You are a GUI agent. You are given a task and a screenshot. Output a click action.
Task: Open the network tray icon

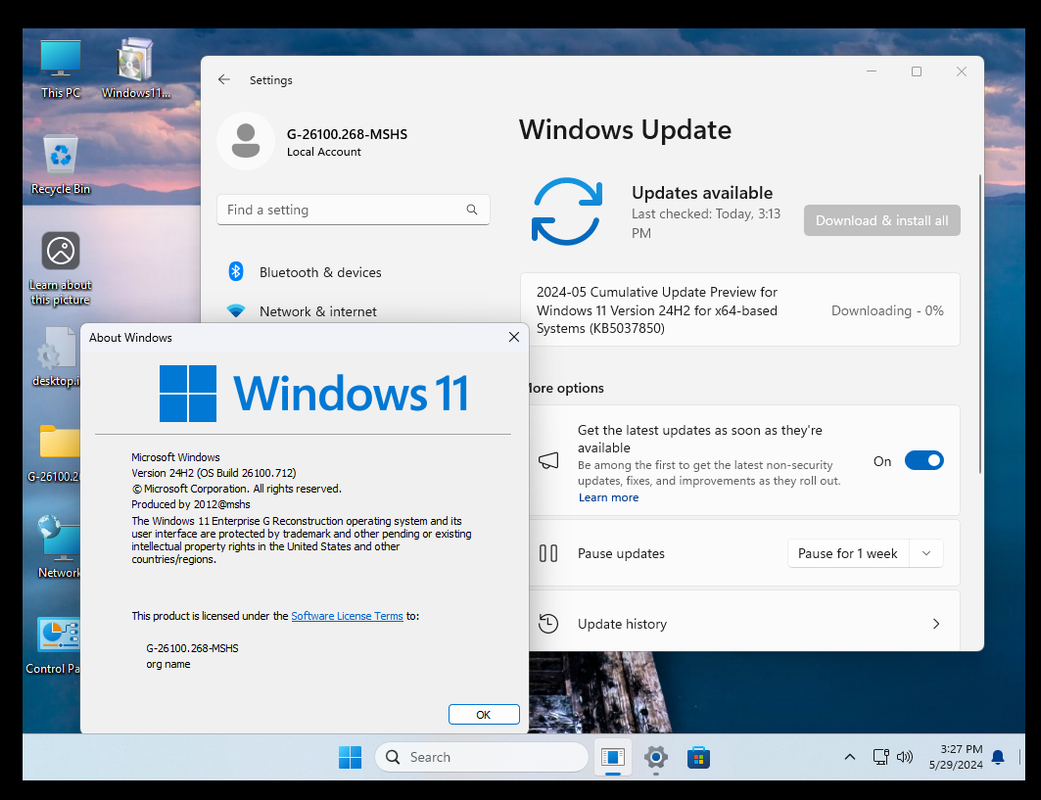coord(880,757)
